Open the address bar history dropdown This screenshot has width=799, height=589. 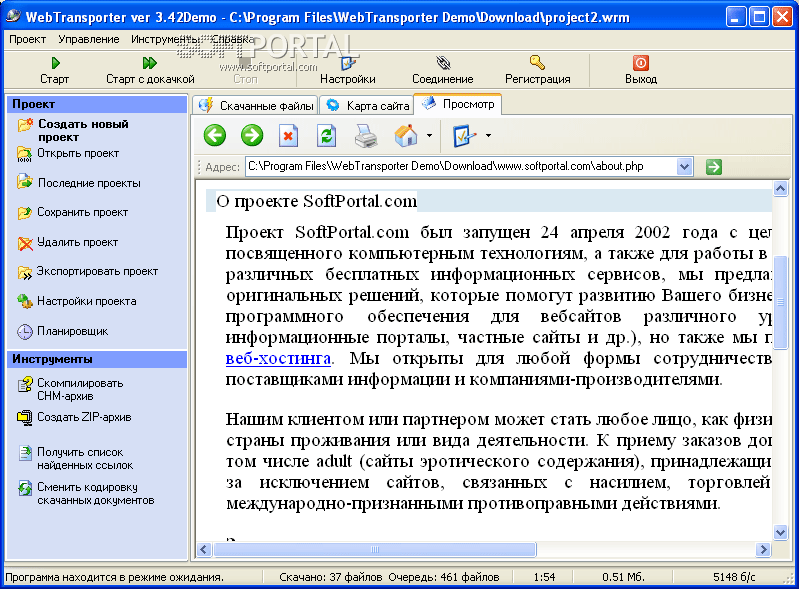[684, 167]
